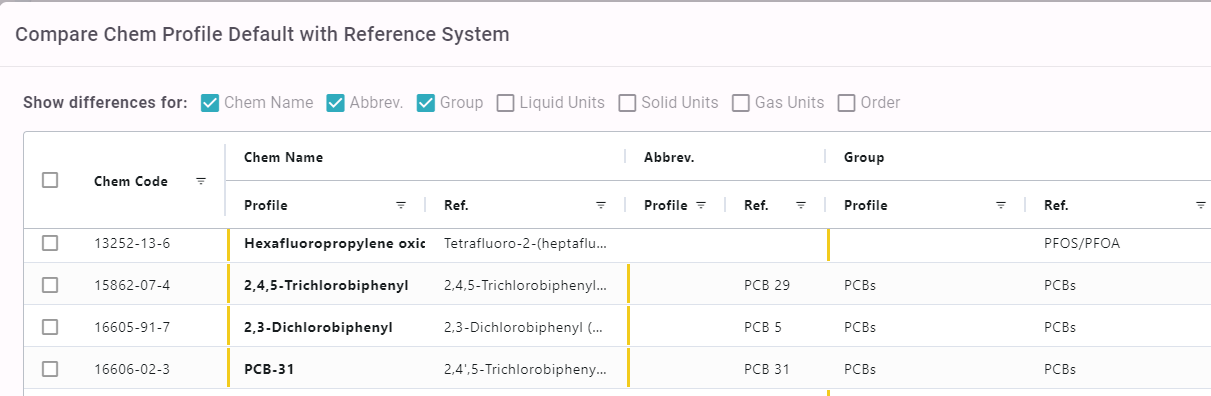Enable the Order differences checkbox

coord(847,102)
